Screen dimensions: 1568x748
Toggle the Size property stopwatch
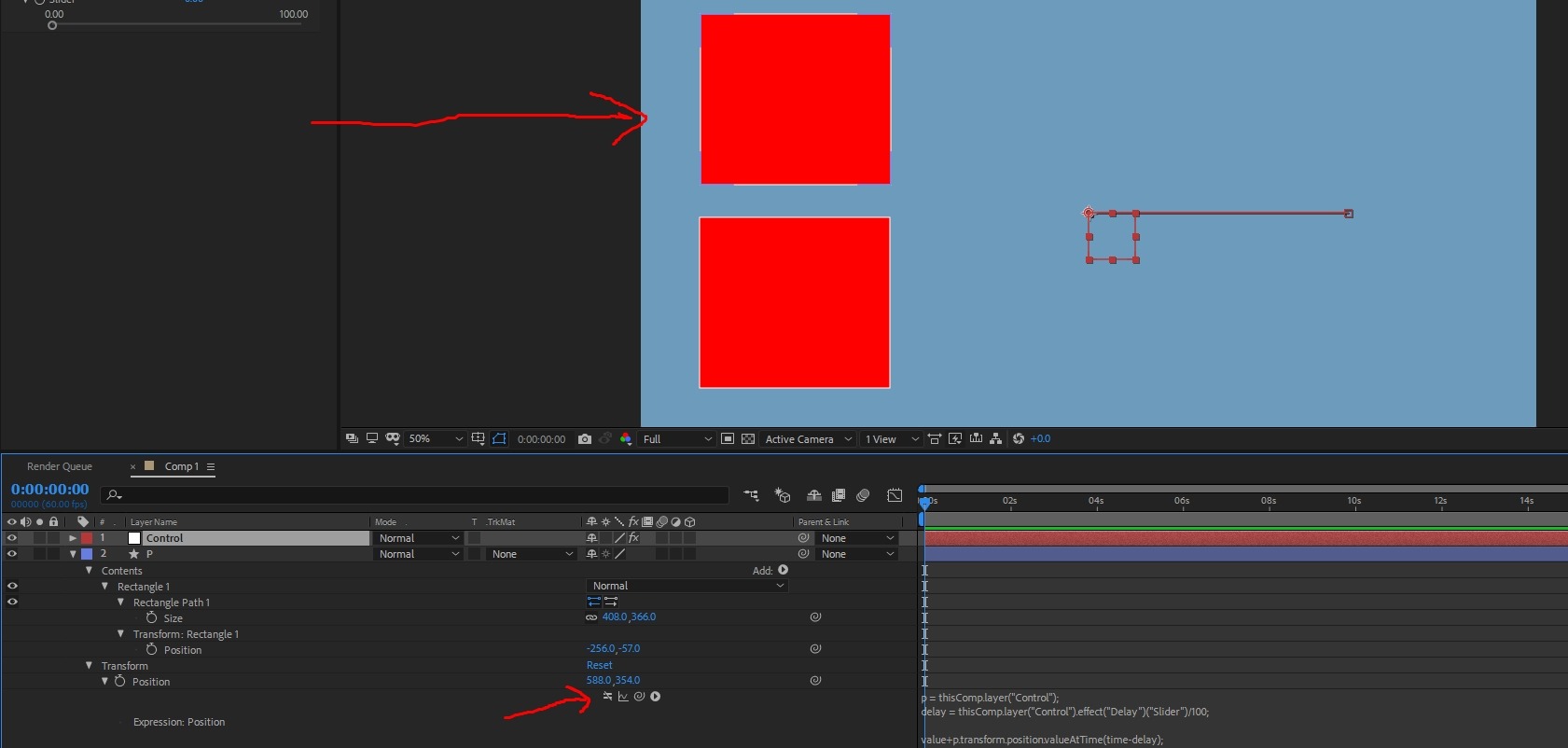click(151, 617)
